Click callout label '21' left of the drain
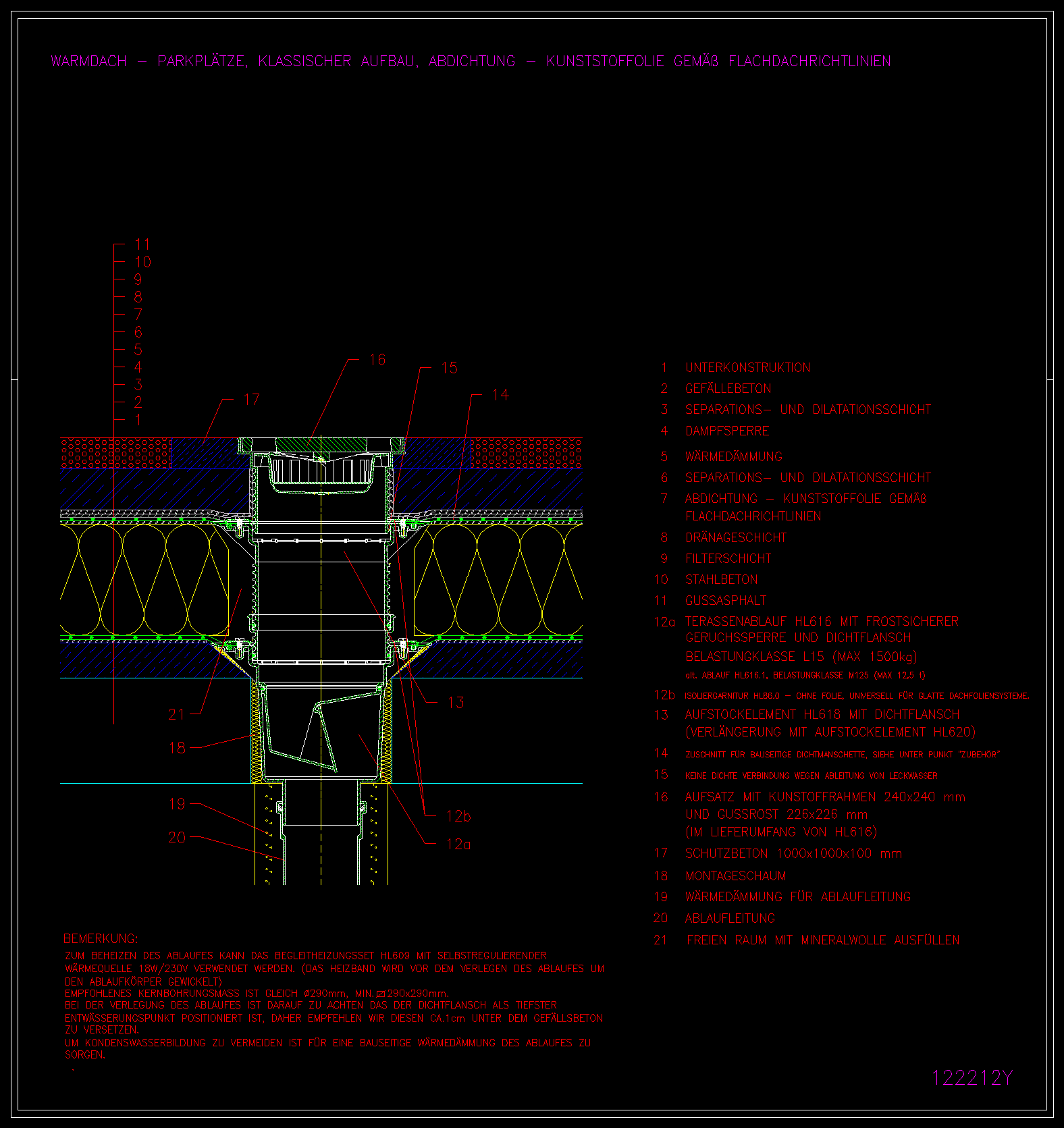 pyautogui.click(x=176, y=714)
